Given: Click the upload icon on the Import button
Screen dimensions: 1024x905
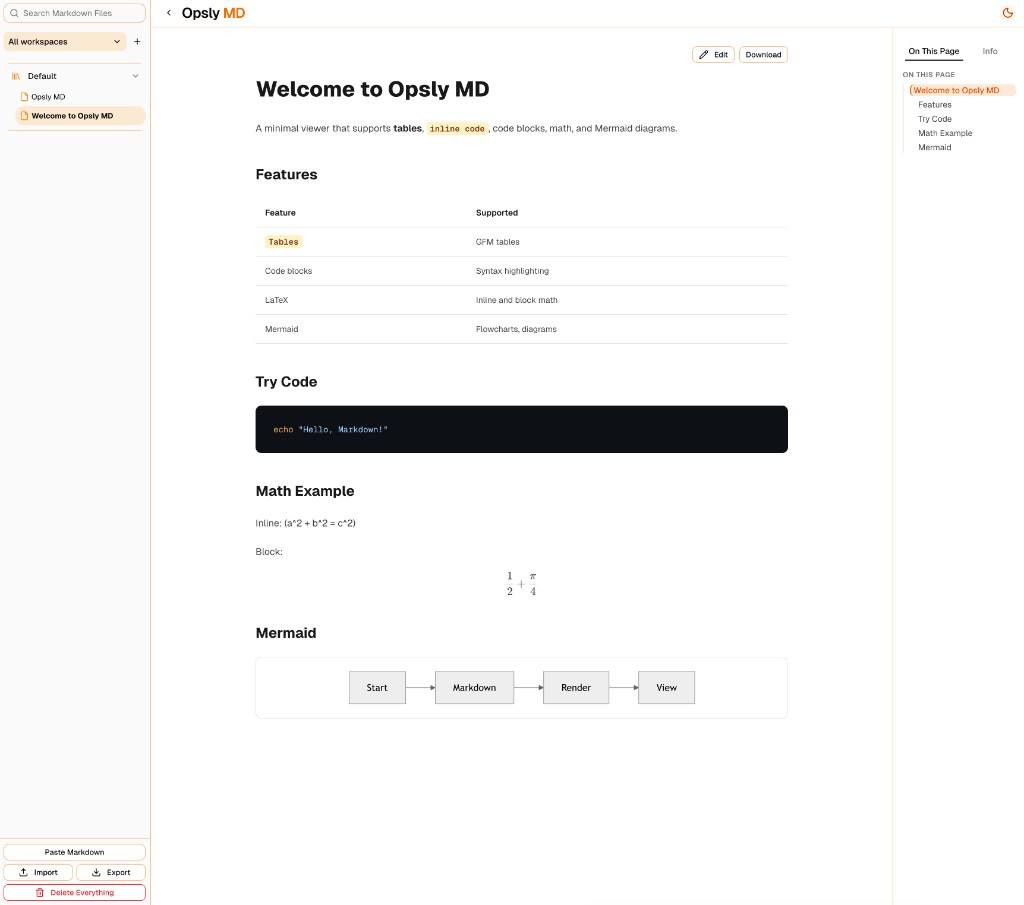Looking at the screenshot, I should click(23, 872).
